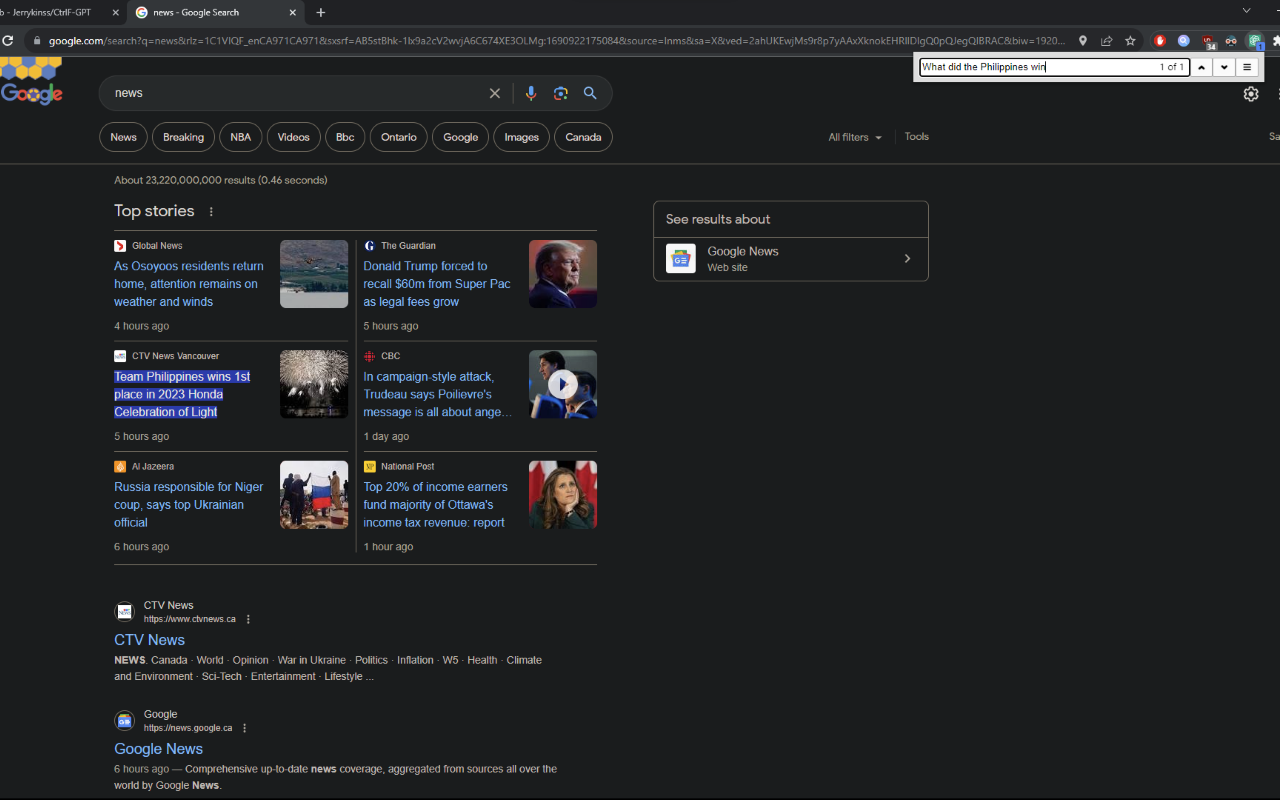Close the Jerrykinss/CtrlF-GPT tab
Image resolution: width=1280 pixels, height=800 pixels.
click(116, 13)
